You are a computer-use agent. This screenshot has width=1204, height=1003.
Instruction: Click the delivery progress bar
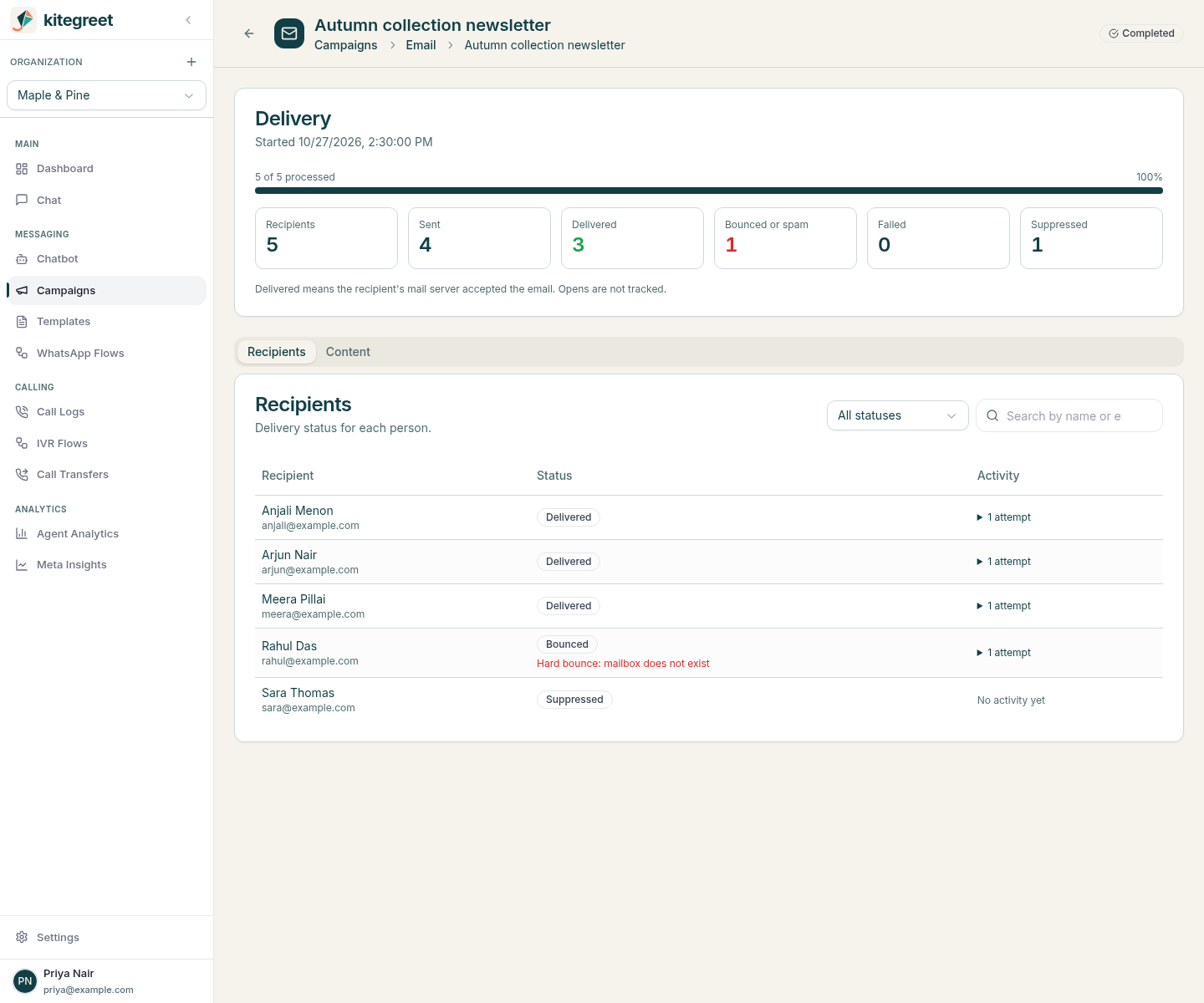[709, 191]
